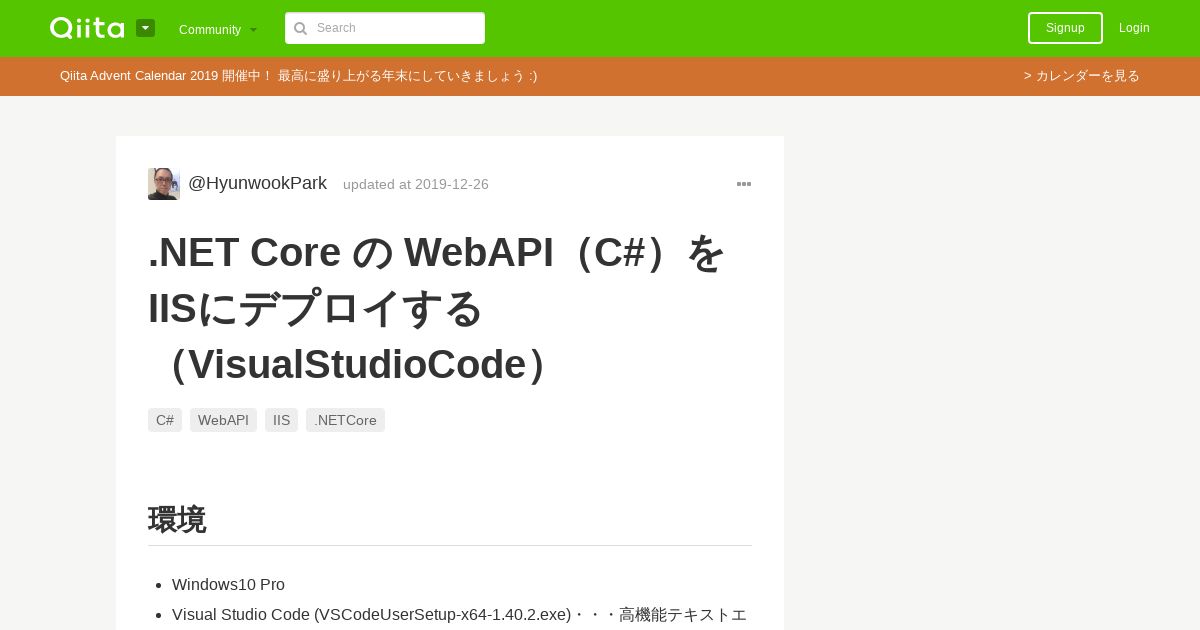Select the C# tag
1200x630 pixels.
pyautogui.click(x=165, y=420)
